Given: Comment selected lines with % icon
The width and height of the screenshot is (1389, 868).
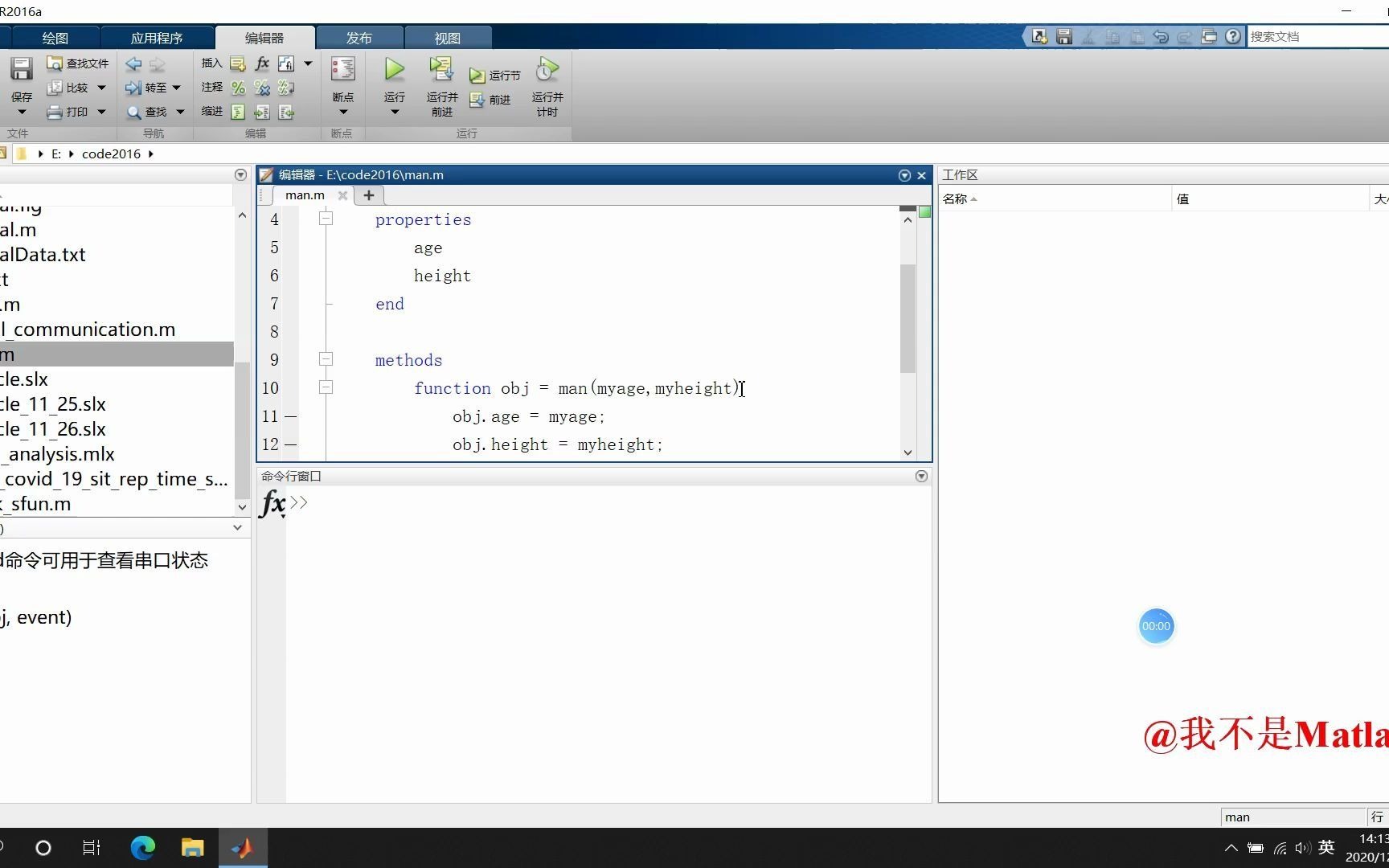Looking at the screenshot, I should (238, 88).
